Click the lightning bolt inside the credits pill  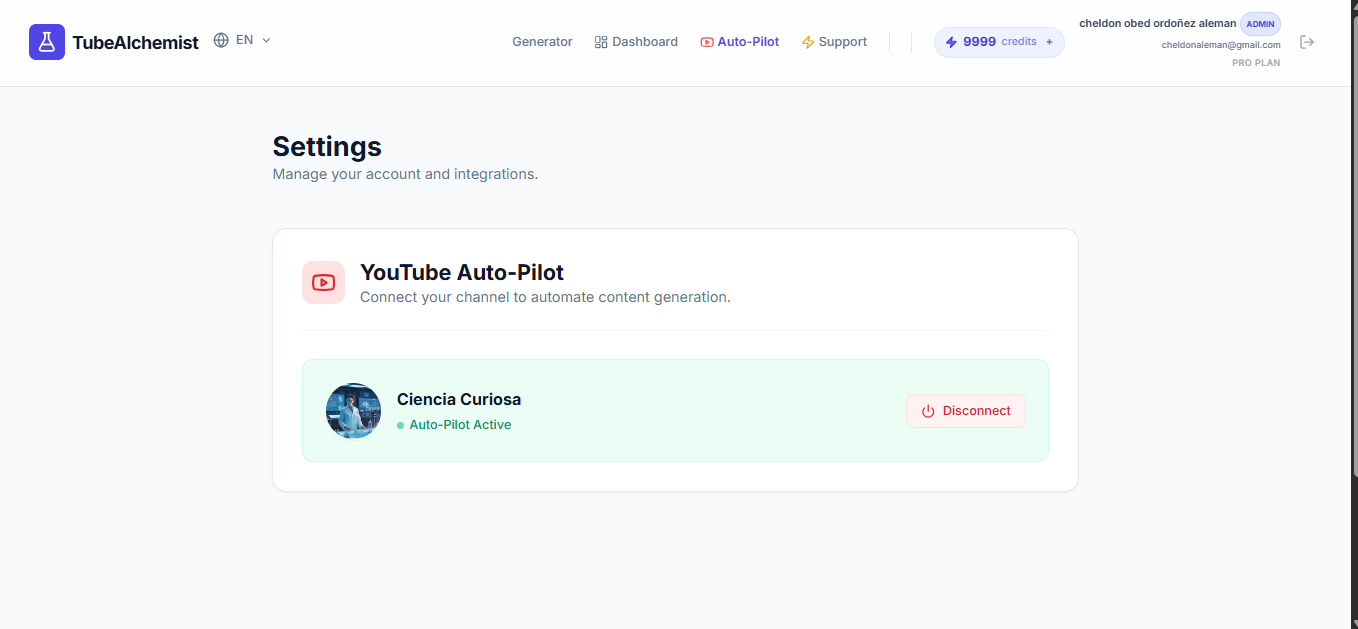click(x=951, y=42)
